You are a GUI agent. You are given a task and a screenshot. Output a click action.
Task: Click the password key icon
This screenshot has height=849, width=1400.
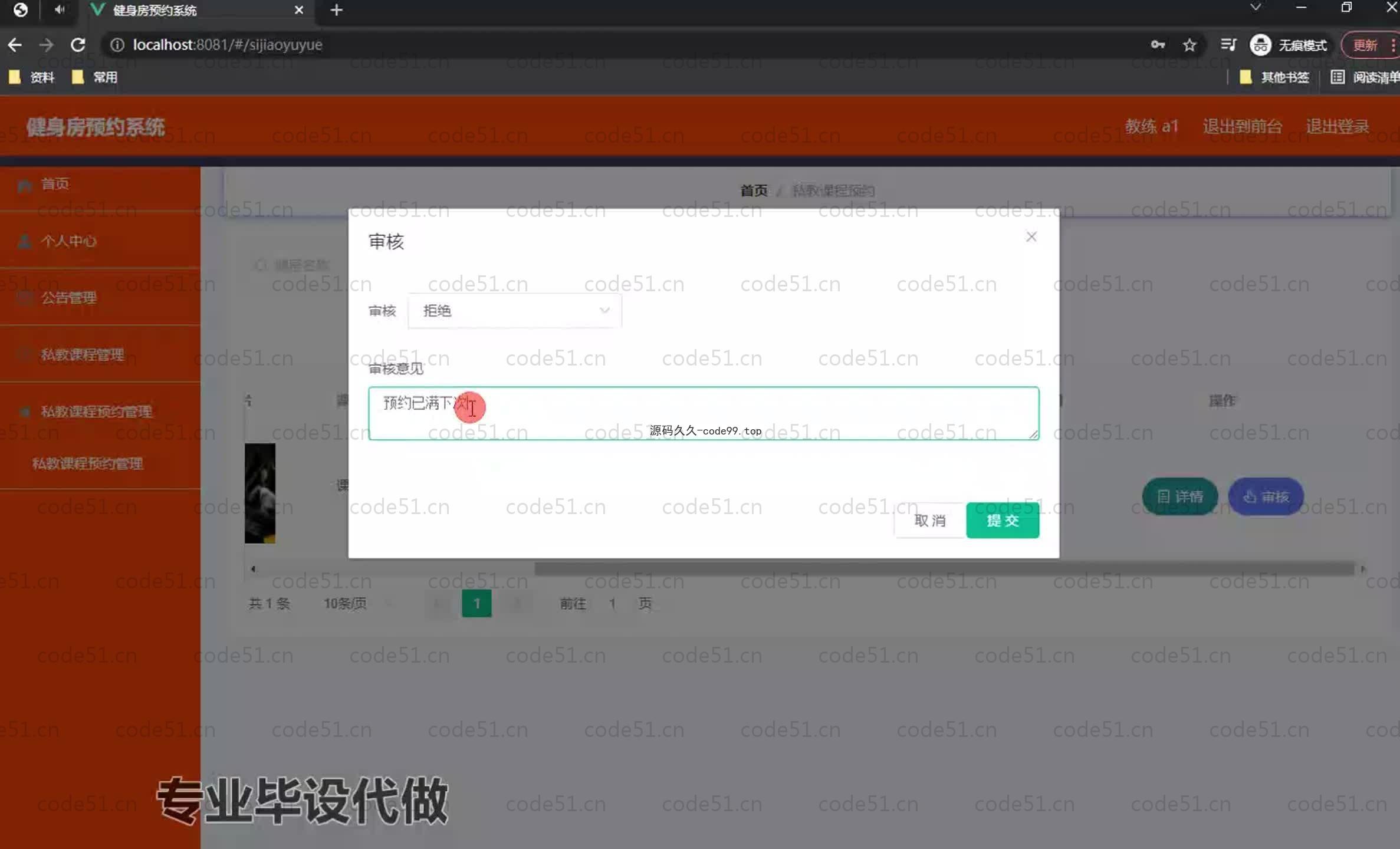(1158, 45)
